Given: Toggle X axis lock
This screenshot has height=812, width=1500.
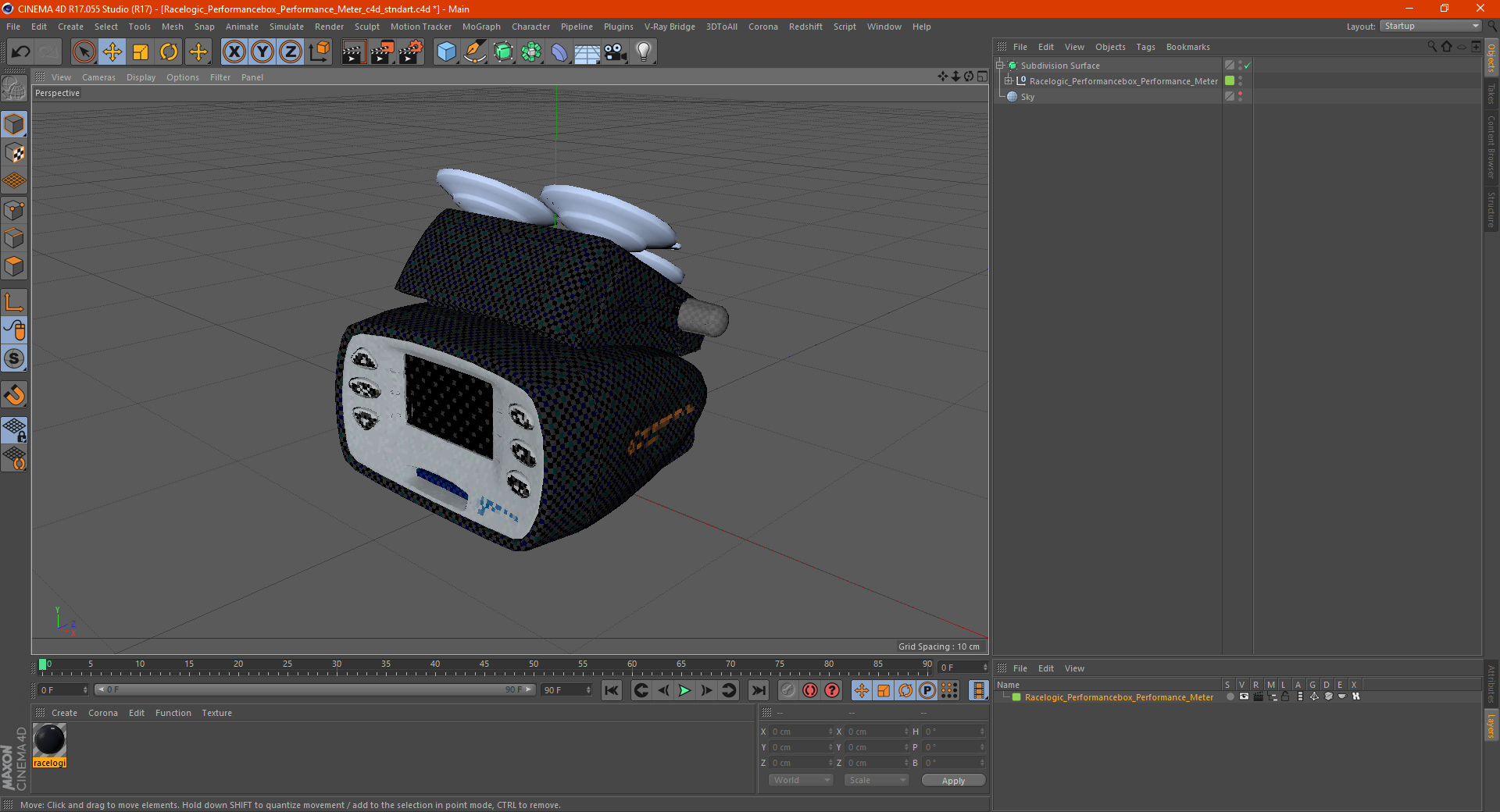Looking at the screenshot, I should (234, 52).
